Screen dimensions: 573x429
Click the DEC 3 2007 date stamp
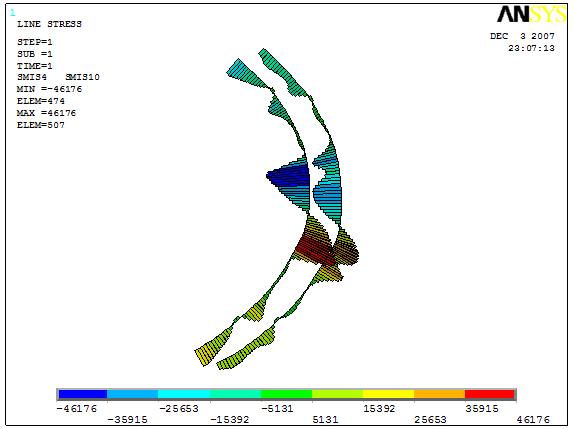(522, 36)
